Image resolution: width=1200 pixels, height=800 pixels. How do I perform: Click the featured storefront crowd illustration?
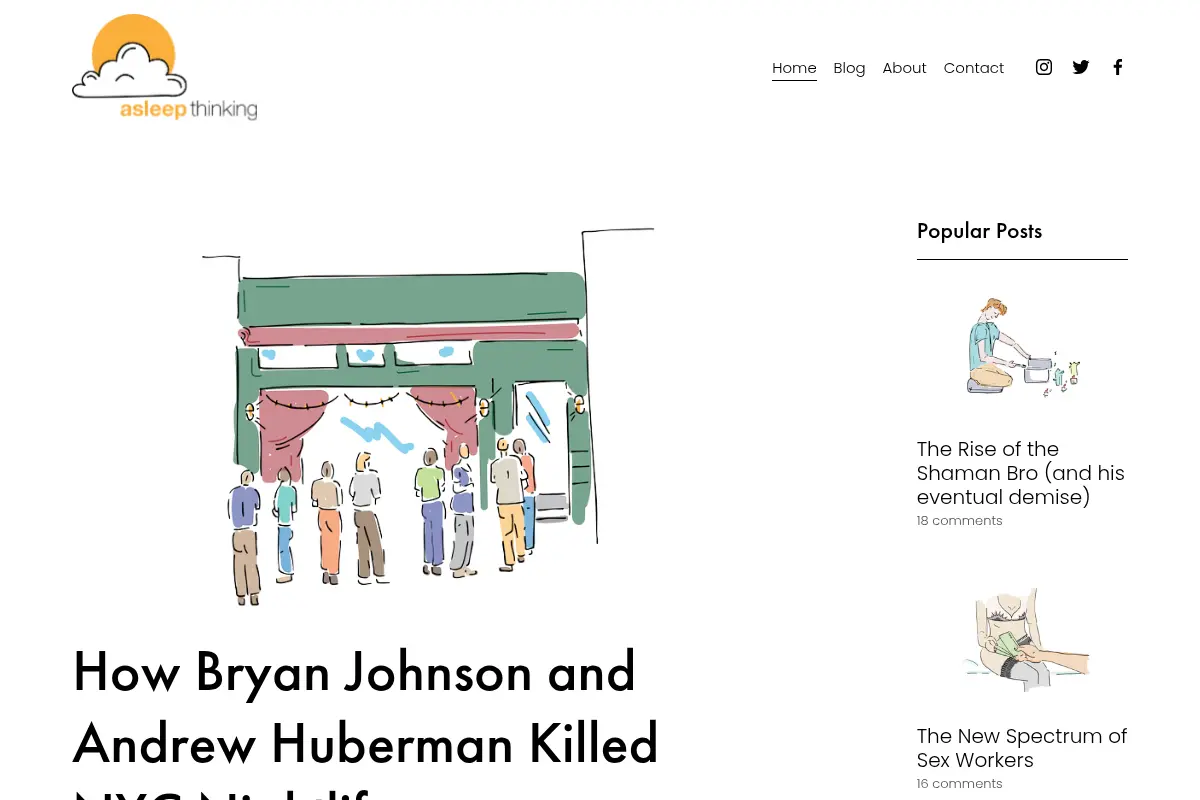pyautogui.click(x=428, y=417)
